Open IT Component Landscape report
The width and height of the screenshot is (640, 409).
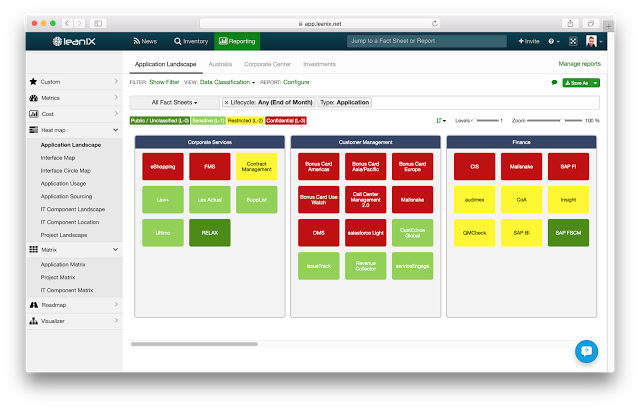[x=73, y=209]
